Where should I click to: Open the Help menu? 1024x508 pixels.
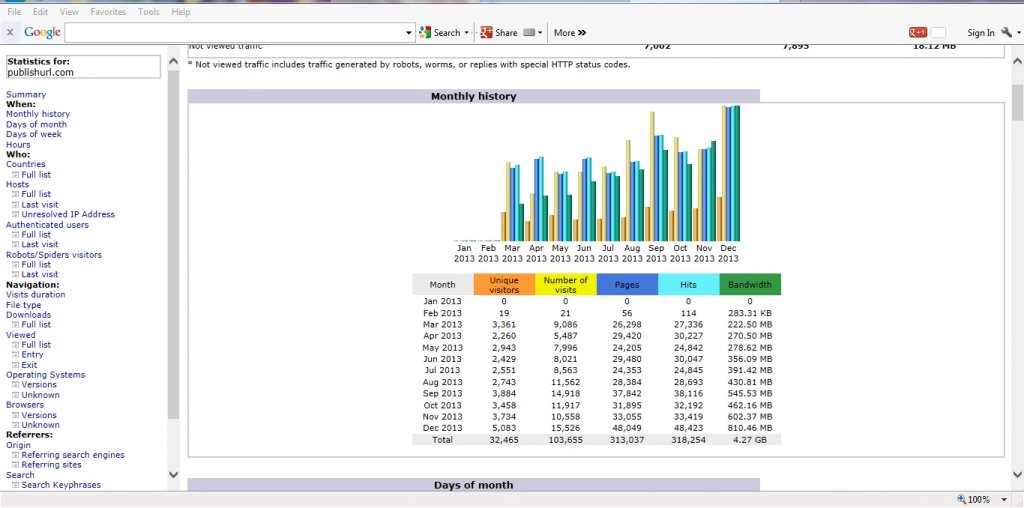181,12
